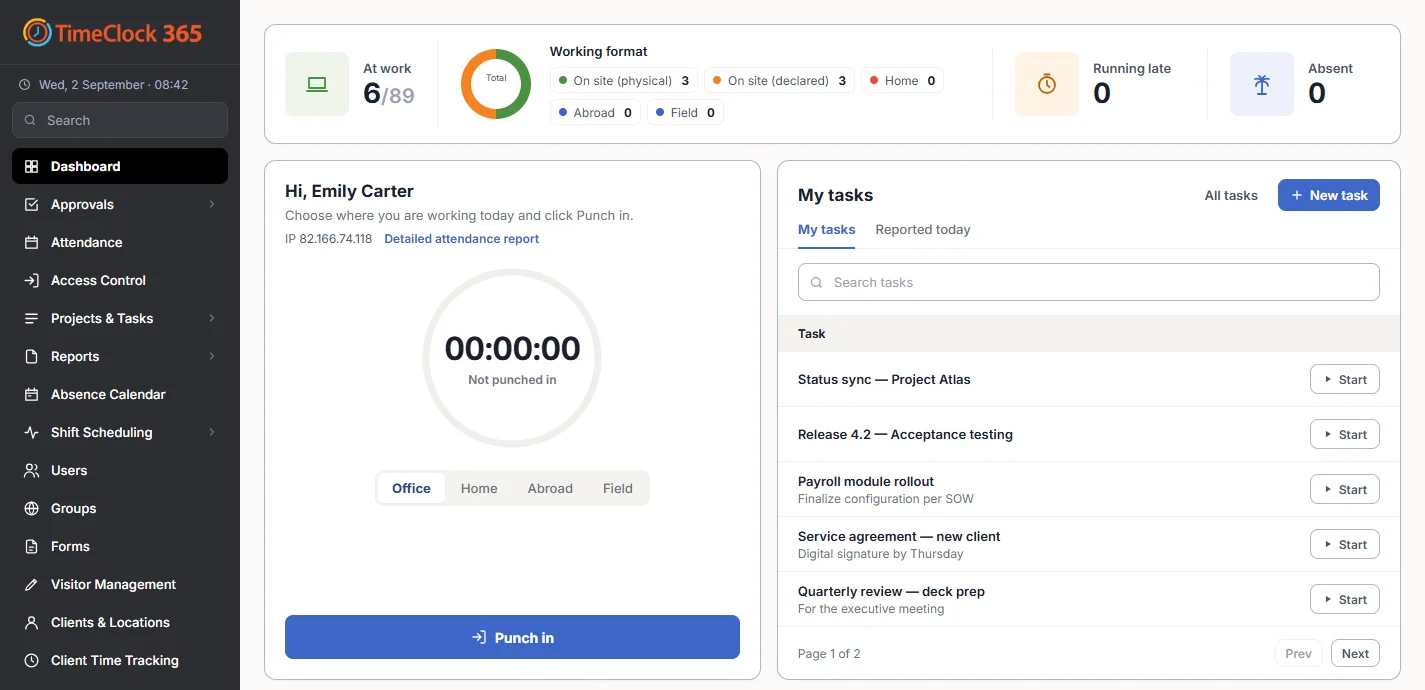This screenshot has height=690, width=1425.
Task: Open the Attendance menu item
Action: pos(120,242)
